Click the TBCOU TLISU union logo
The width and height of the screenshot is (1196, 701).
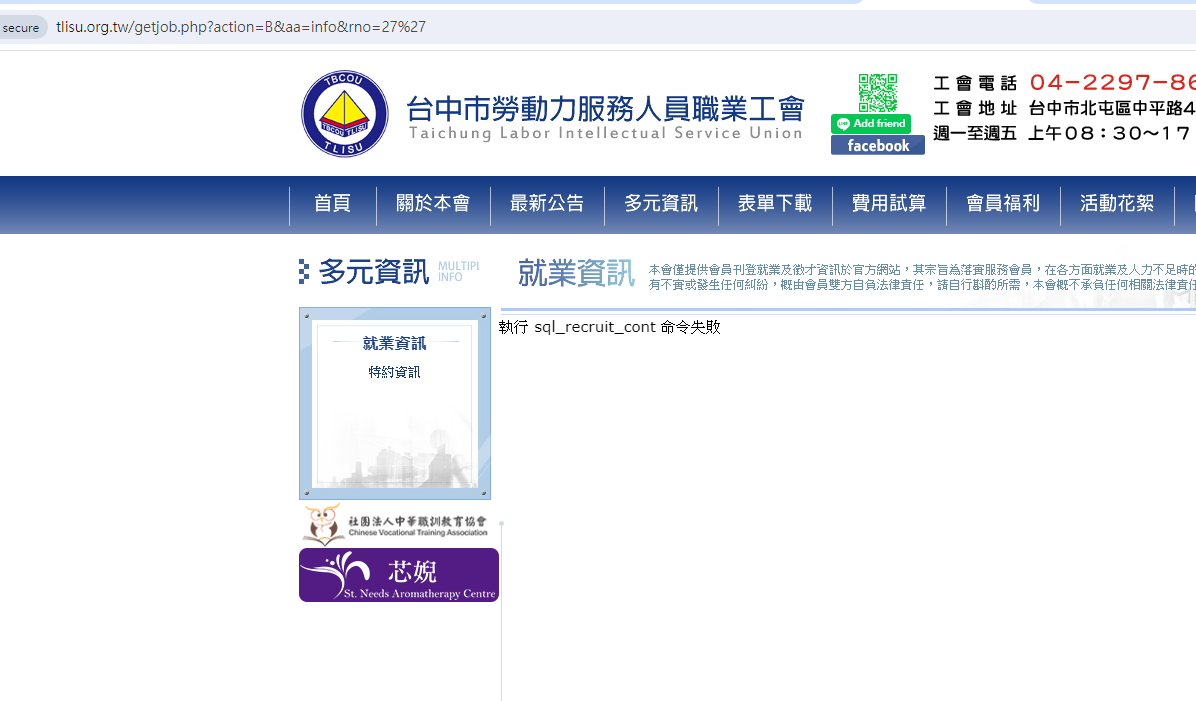pyautogui.click(x=345, y=114)
